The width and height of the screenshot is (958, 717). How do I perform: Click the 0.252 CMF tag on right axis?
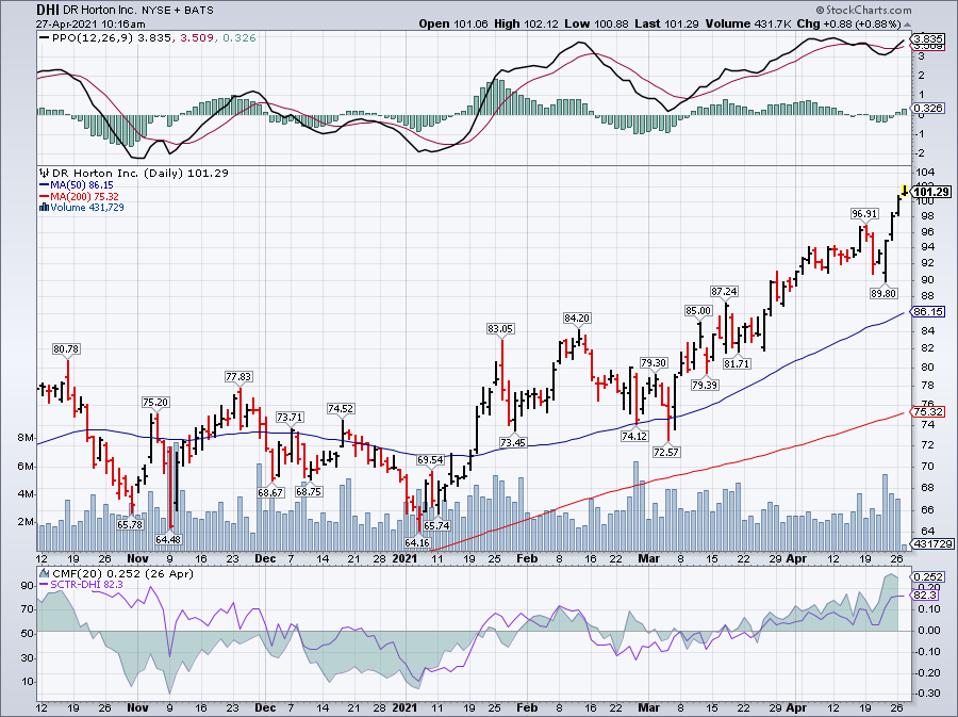(x=929, y=577)
